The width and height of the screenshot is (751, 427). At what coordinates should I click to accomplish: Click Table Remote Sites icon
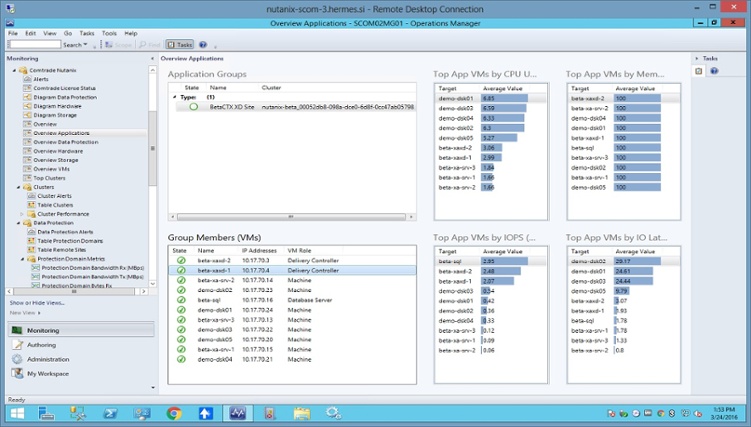click(32, 250)
